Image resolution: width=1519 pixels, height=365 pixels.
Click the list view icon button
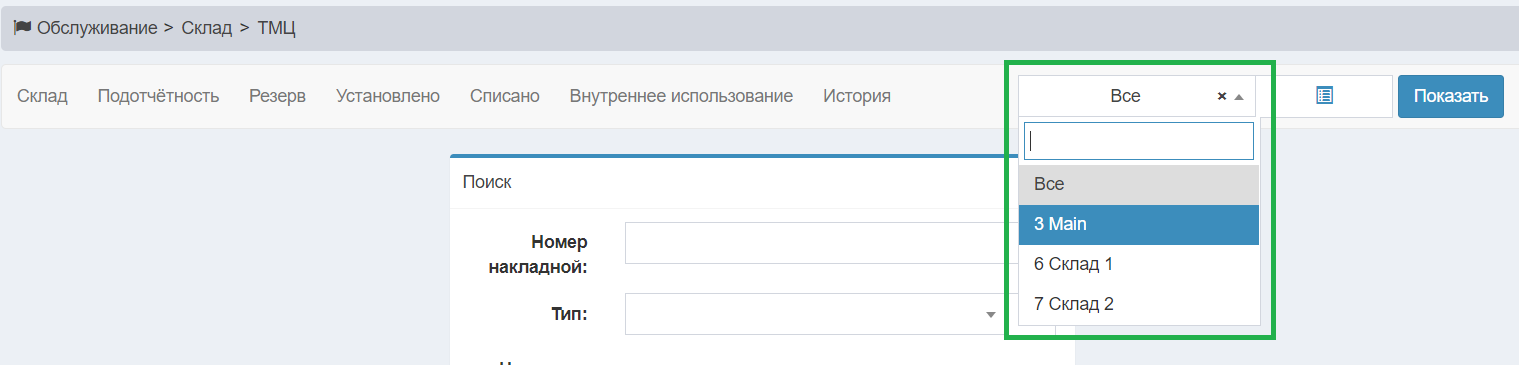(x=1325, y=96)
